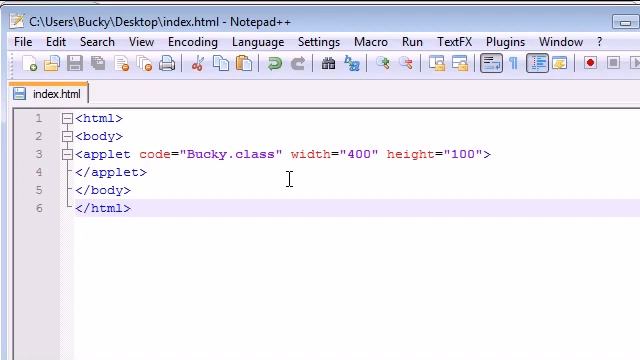Open the Search menu
This screenshot has height=360, width=640.
(x=97, y=42)
